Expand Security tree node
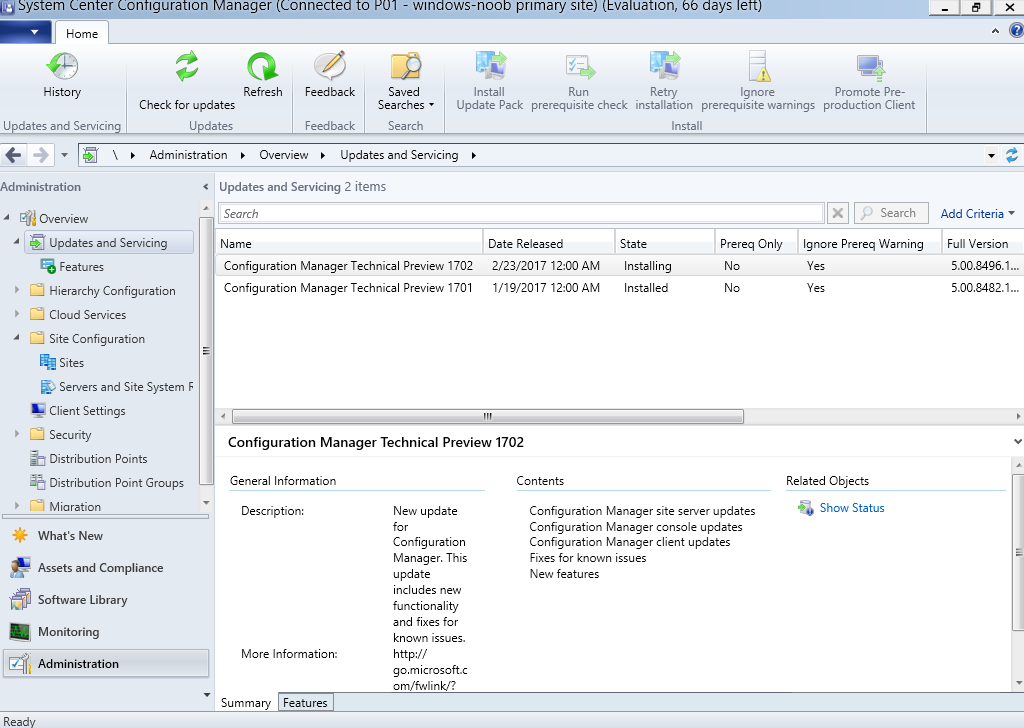 [x=17, y=434]
